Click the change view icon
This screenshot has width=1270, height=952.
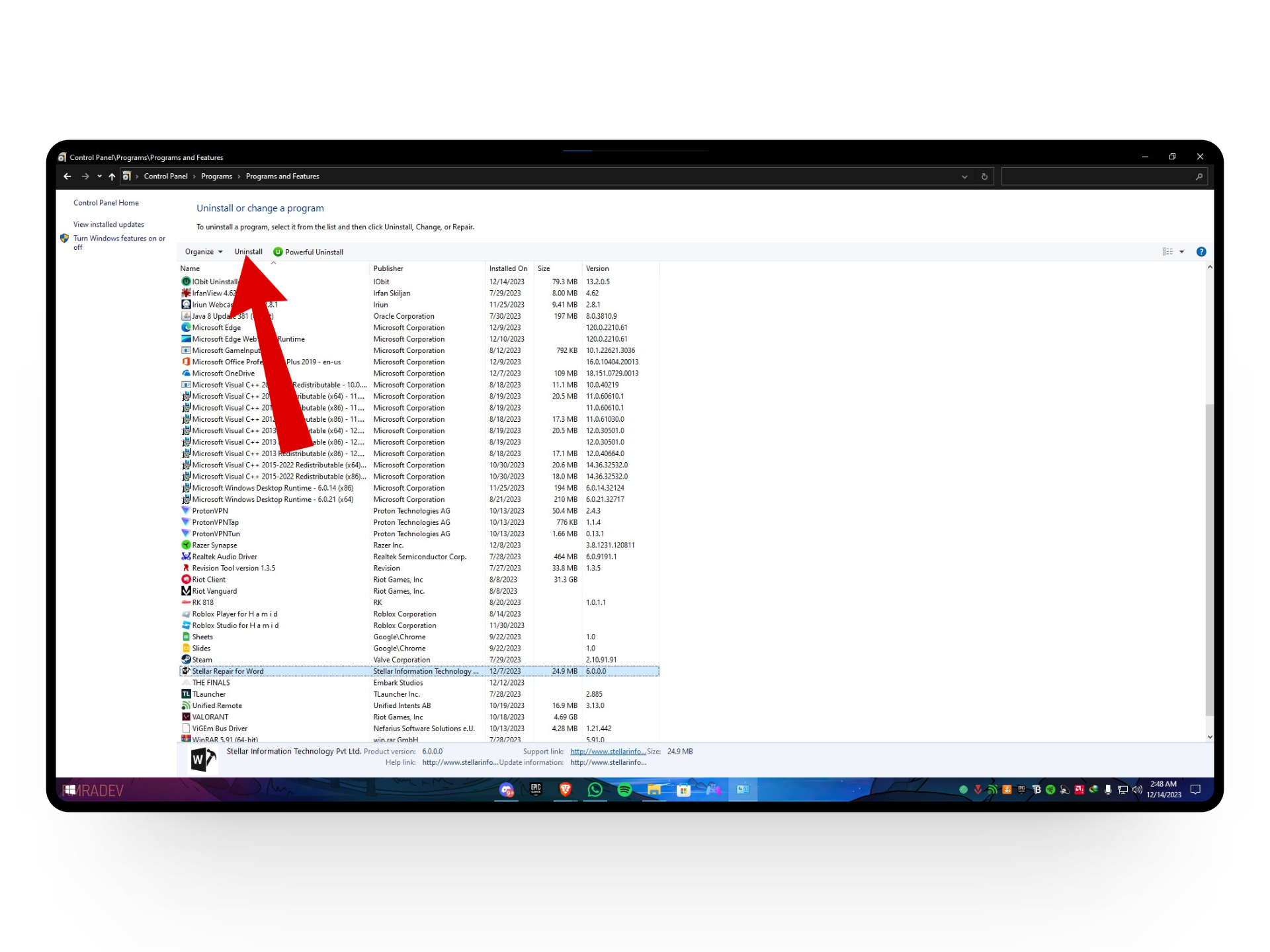pyautogui.click(x=1167, y=252)
